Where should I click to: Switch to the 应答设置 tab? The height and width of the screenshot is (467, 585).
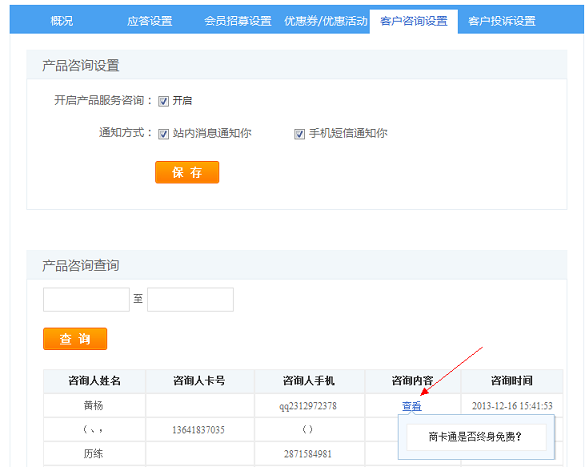point(150,21)
